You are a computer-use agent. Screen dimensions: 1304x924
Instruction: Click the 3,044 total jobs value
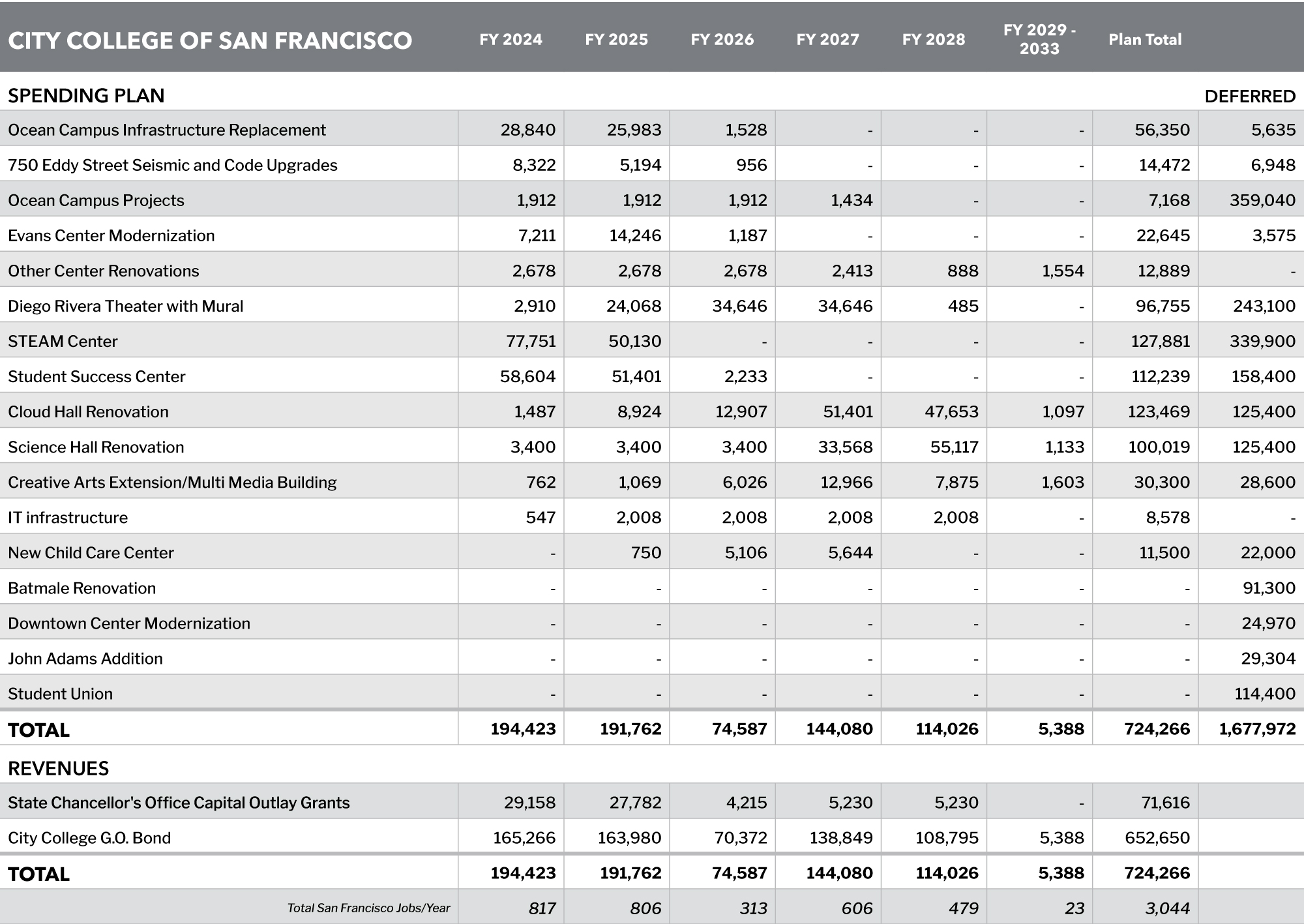tap(1167, 908)
